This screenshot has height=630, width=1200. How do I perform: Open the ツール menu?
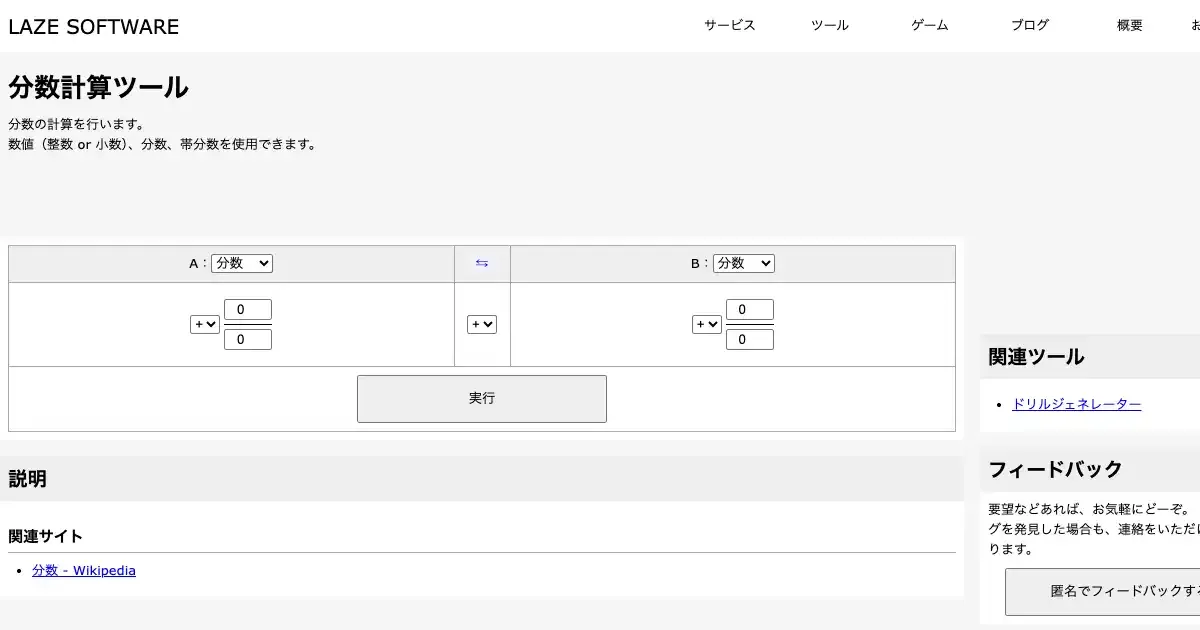point(830,26)
